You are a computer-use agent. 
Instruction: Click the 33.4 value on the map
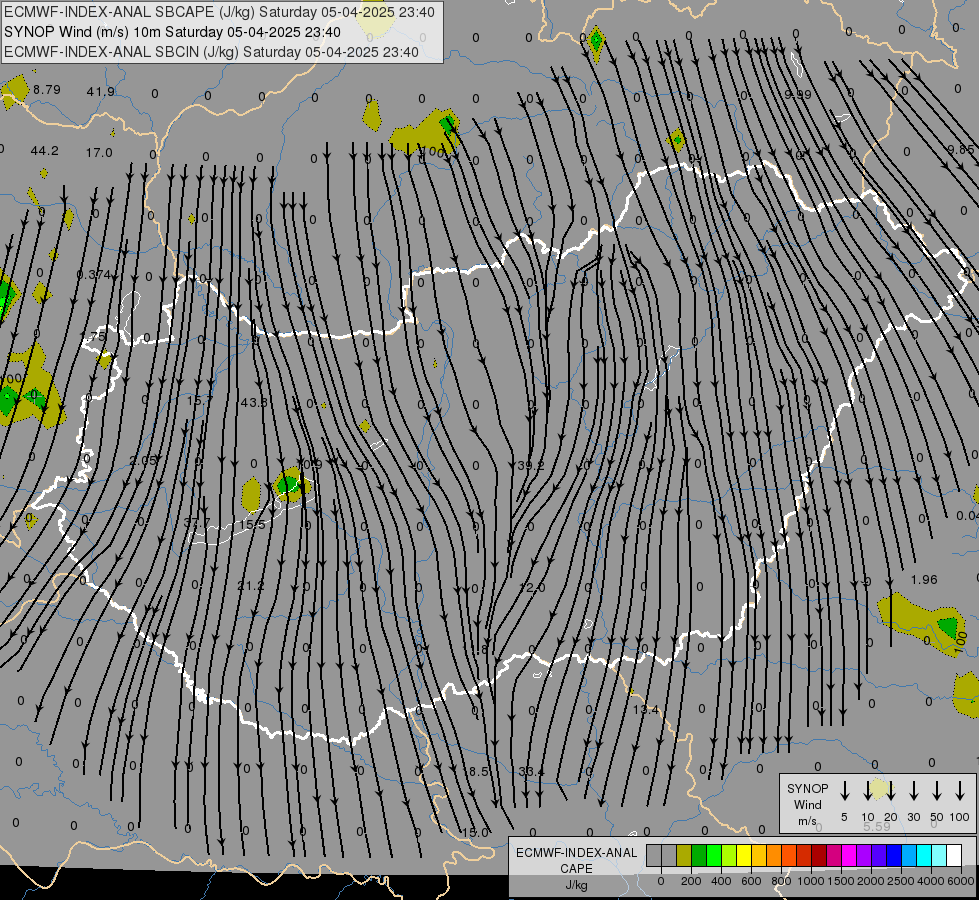coord(531,772)
